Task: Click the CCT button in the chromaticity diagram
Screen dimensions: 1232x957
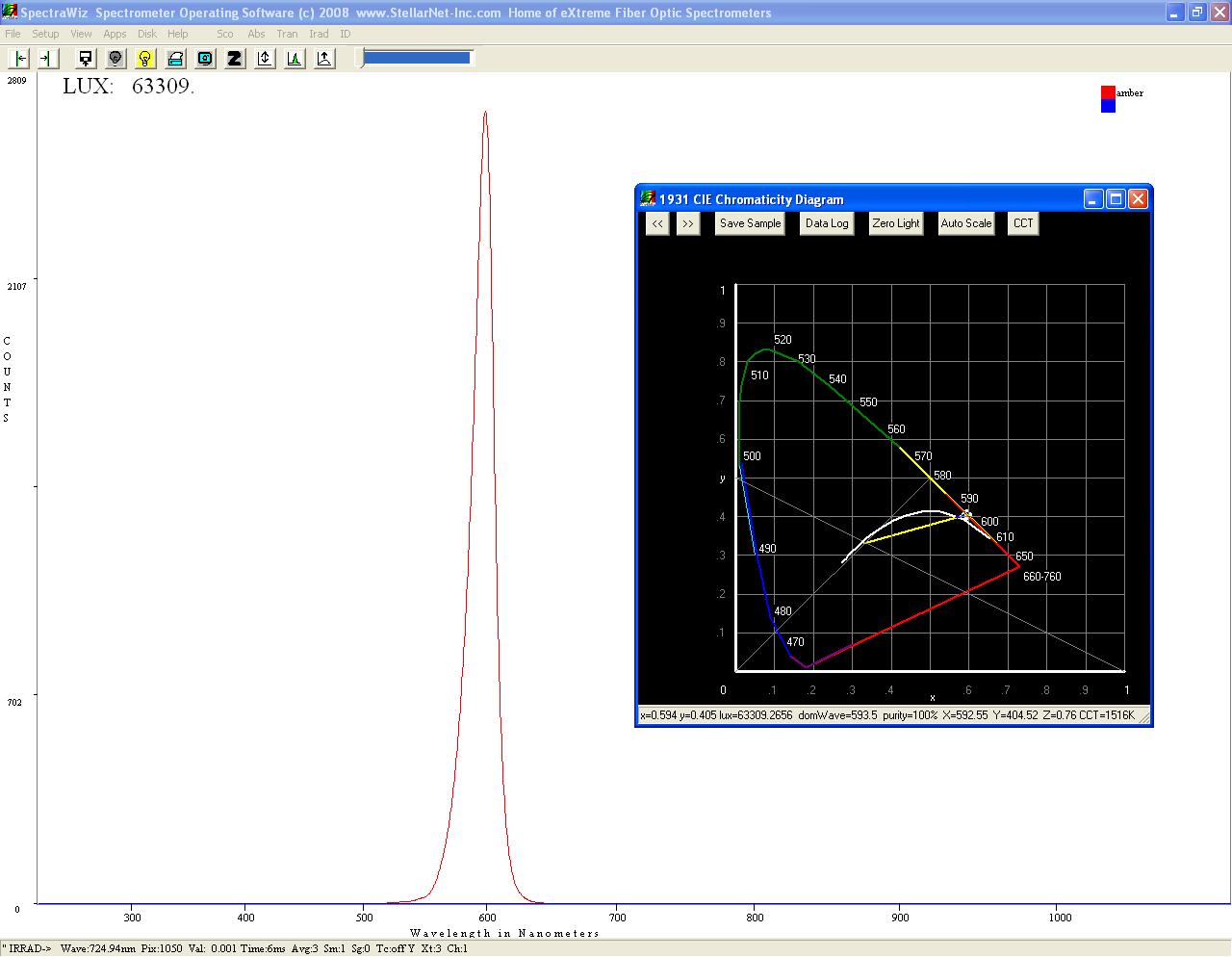Action: pos(1022,223)
